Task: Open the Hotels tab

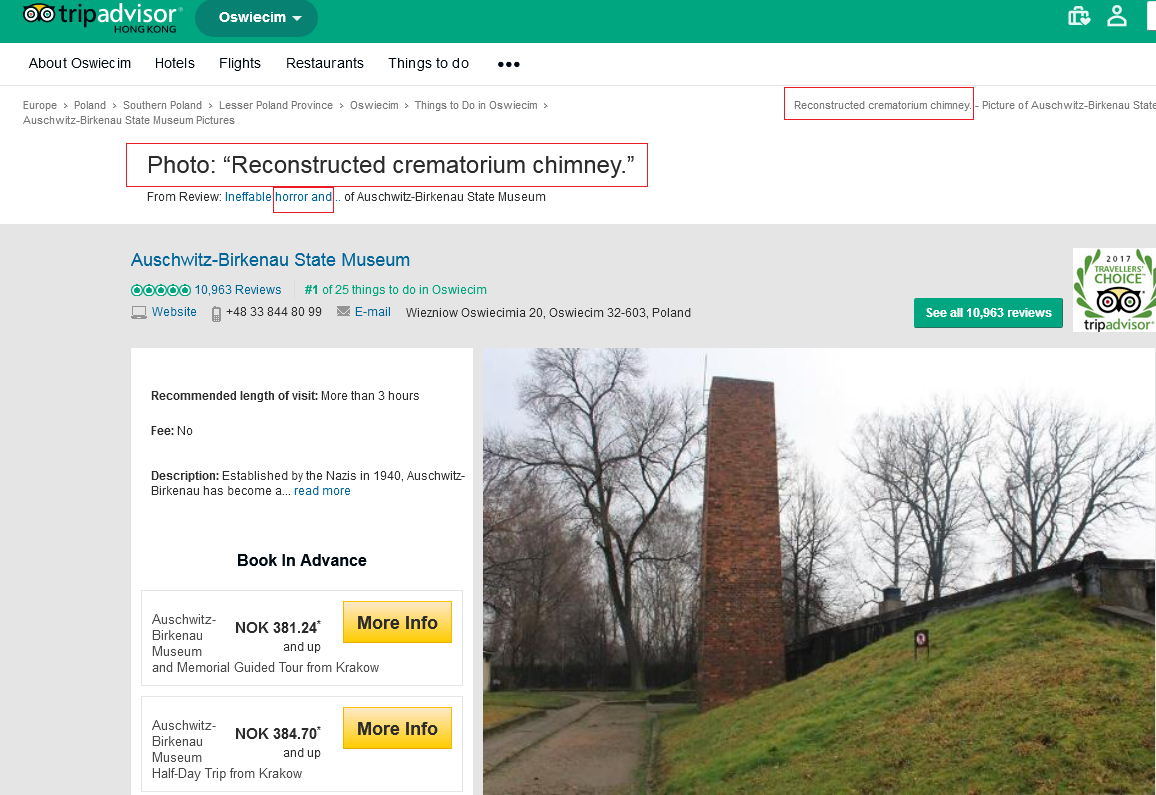Action: pyautogui.click(x=175, y=63)
